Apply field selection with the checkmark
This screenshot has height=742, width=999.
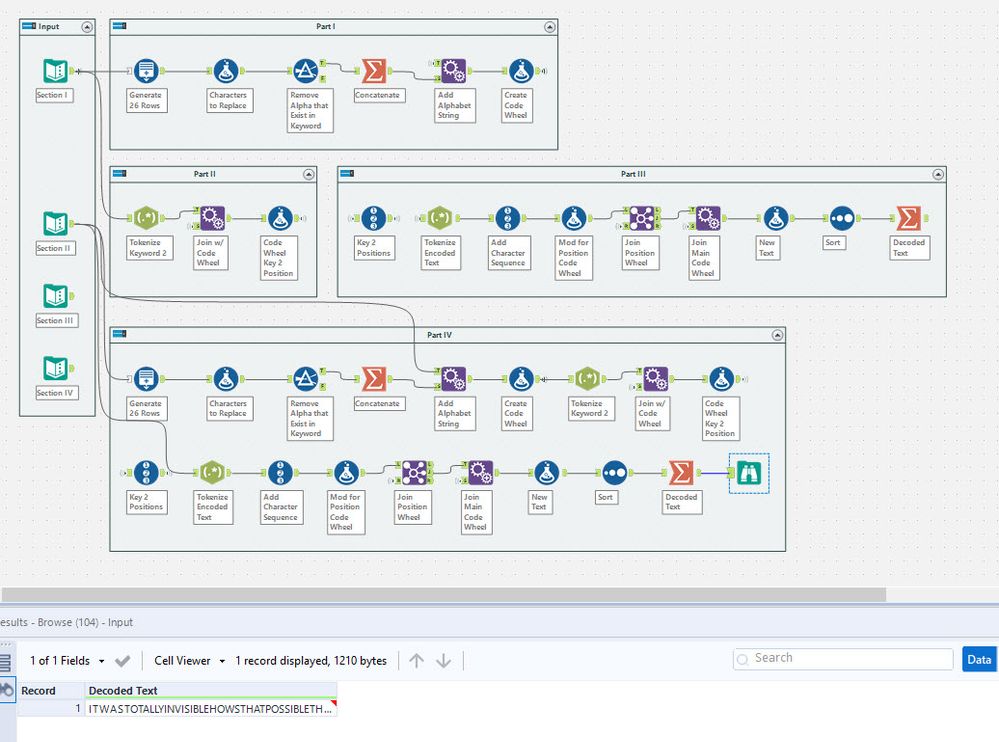pos(122,661)
